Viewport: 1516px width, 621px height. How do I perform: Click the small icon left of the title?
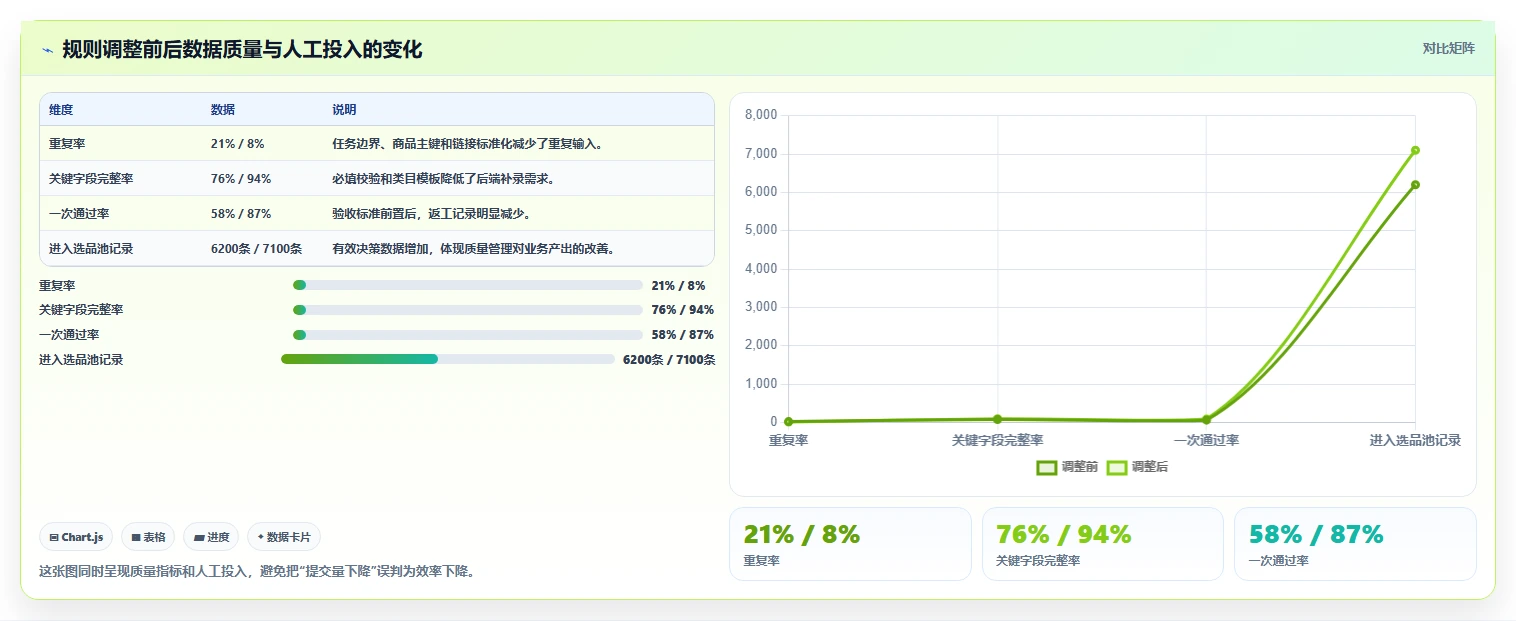click(x=48, y=50)
